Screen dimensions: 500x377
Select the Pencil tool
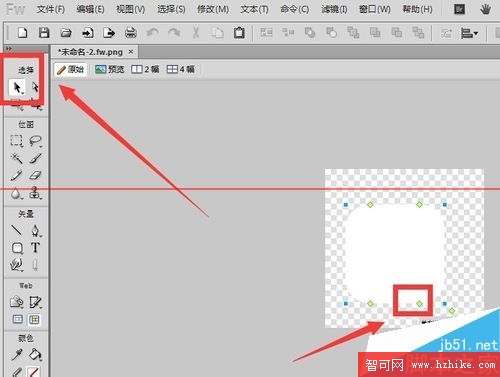(x=16, y=175)
